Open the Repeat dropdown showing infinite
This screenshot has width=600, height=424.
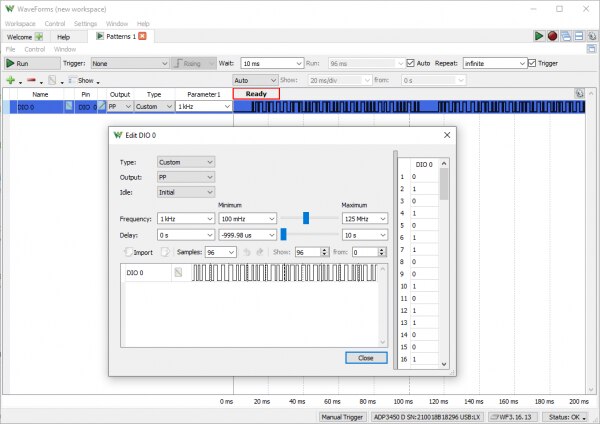click(x=493, y=63)
